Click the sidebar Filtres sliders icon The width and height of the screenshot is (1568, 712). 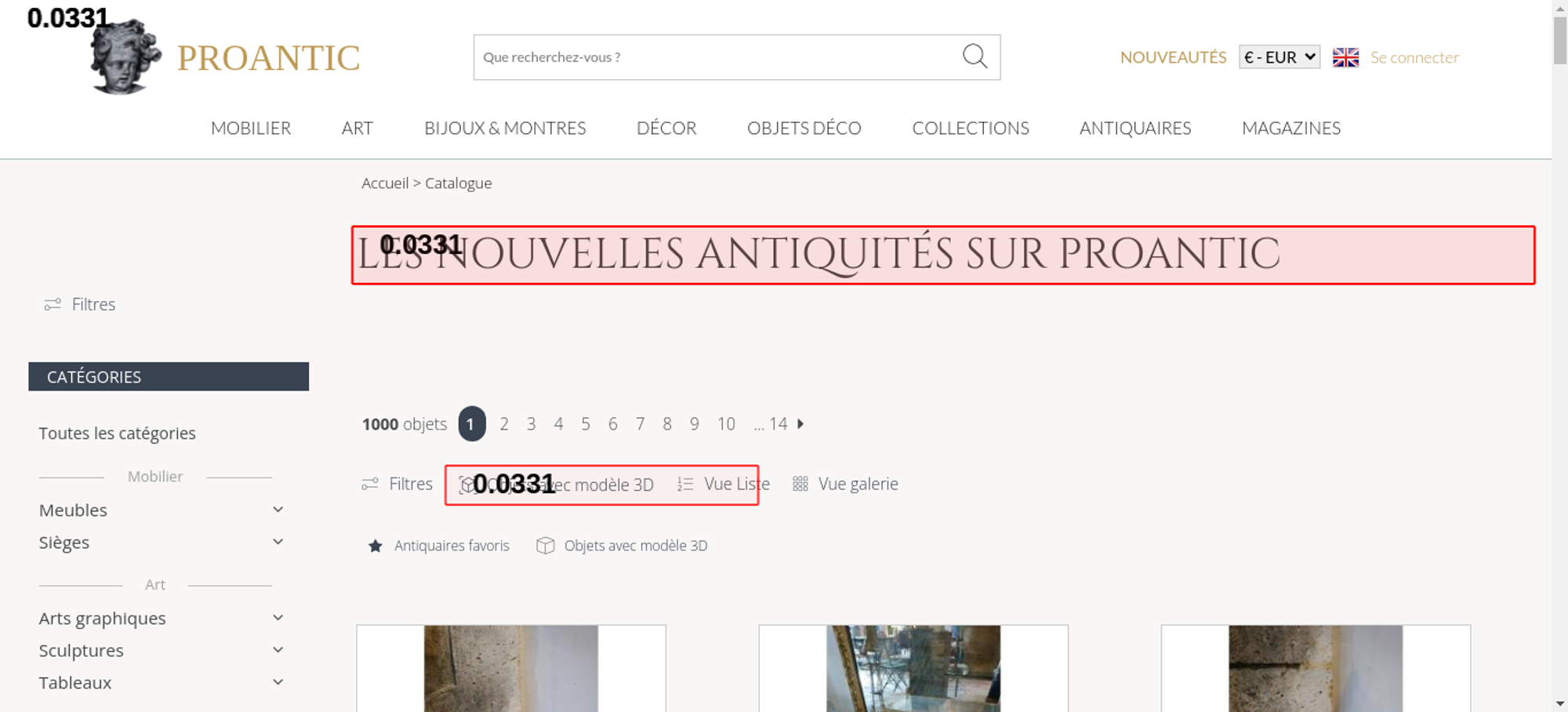tap(53, 304)
